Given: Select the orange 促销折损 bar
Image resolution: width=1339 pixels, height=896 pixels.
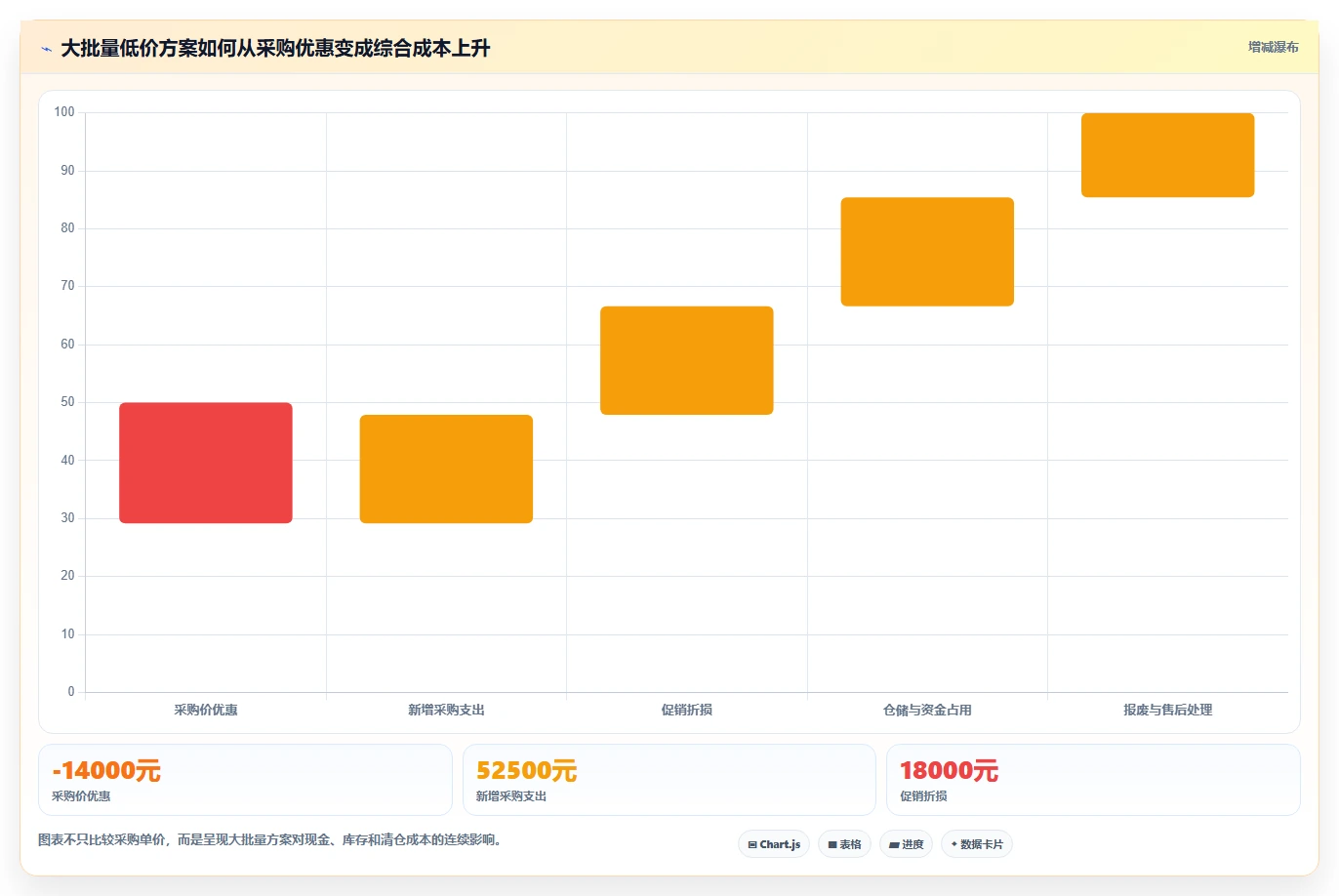Looking at the screenshot, I should click(x=687, y=361).
